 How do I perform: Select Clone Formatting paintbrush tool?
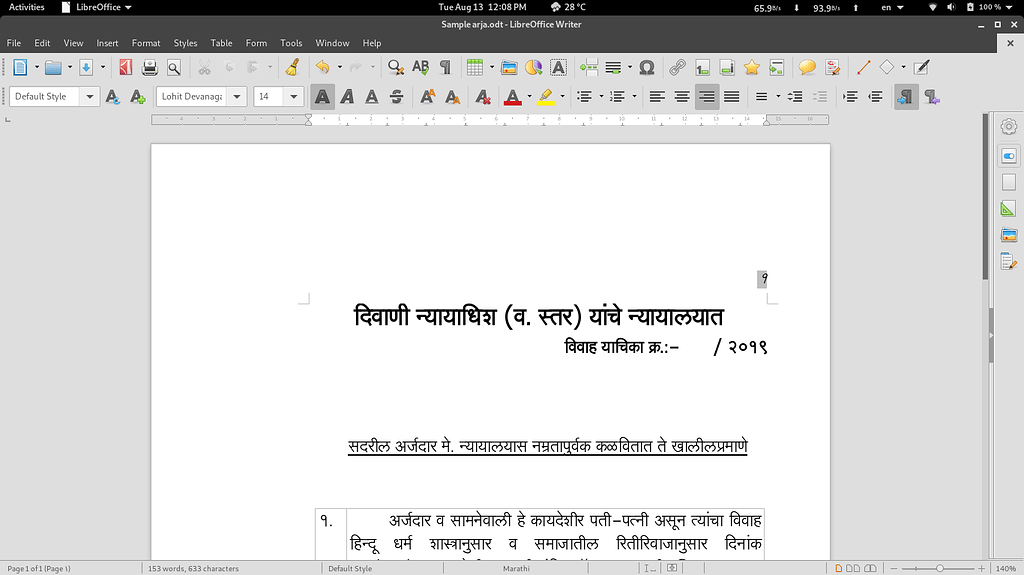point(292,68)
